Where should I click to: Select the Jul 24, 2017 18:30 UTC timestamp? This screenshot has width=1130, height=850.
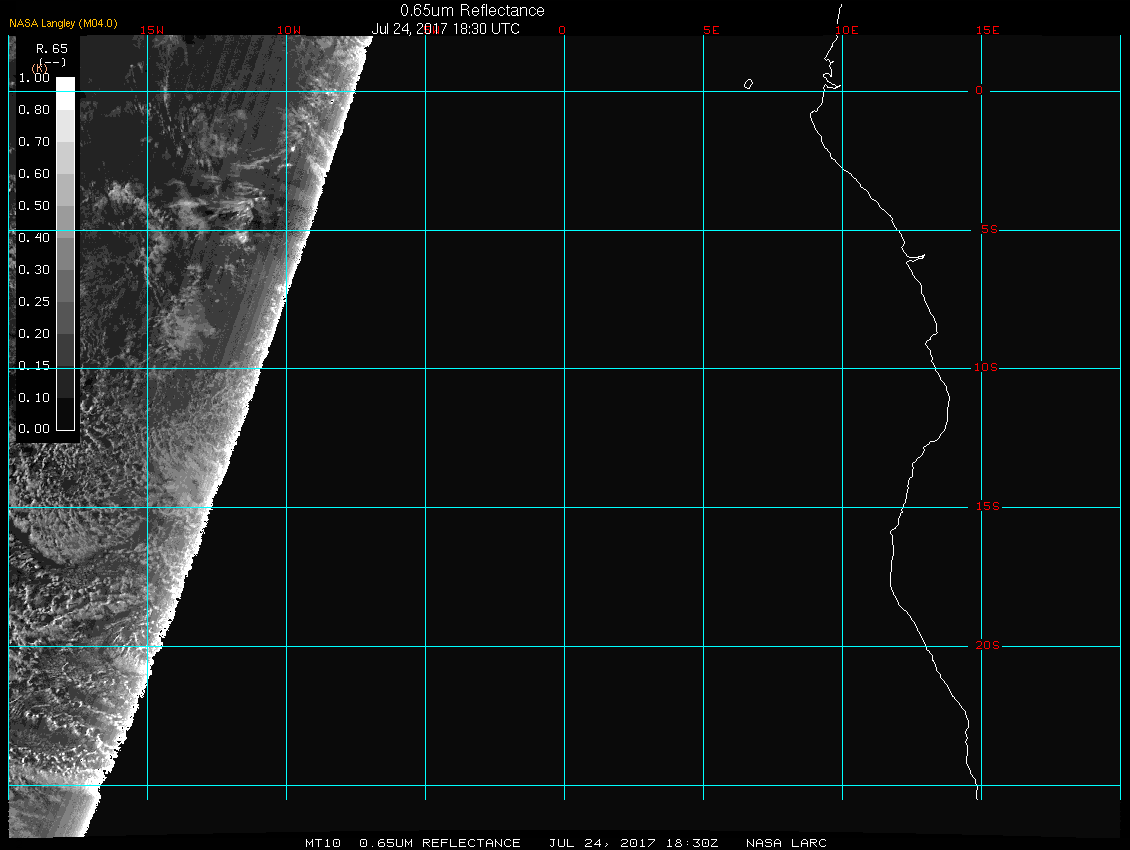(446, 28)
